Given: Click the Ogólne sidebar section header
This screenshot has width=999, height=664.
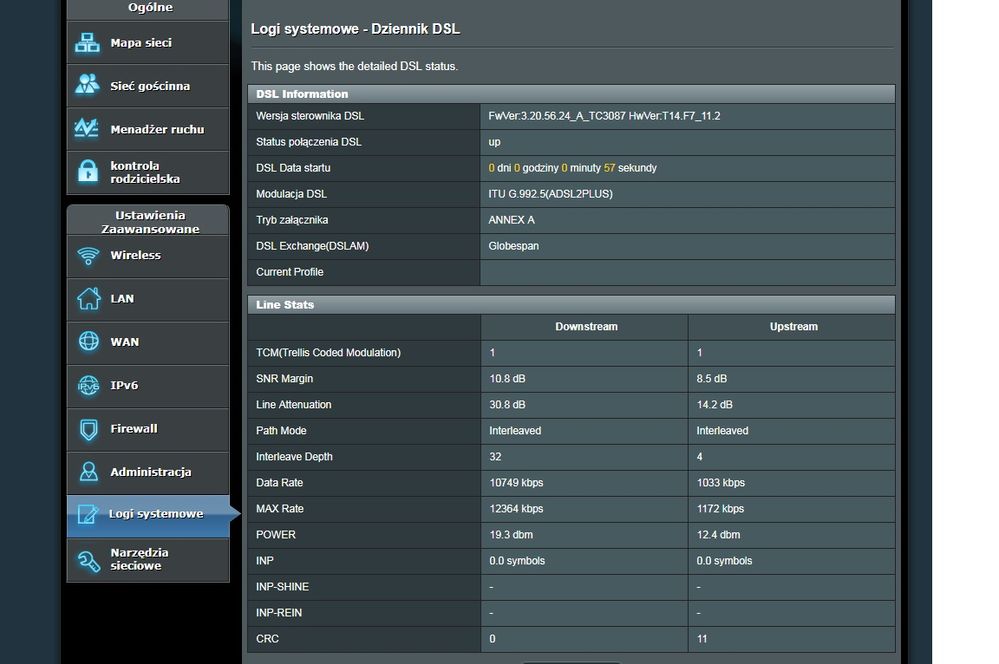Looking at the screenshot, I should tap(149, 8).
